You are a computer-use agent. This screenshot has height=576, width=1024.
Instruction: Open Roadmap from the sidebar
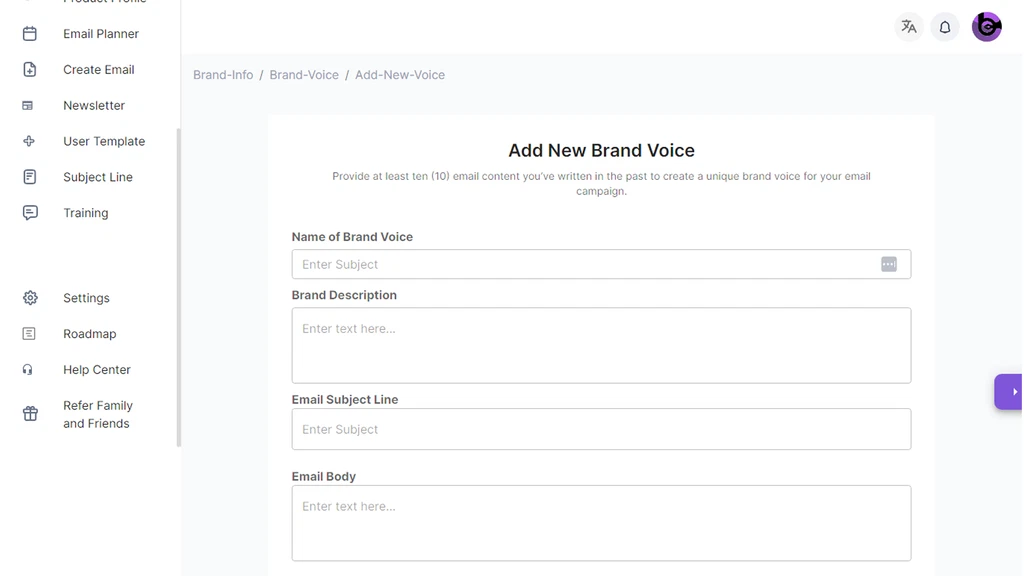point(89,334)
